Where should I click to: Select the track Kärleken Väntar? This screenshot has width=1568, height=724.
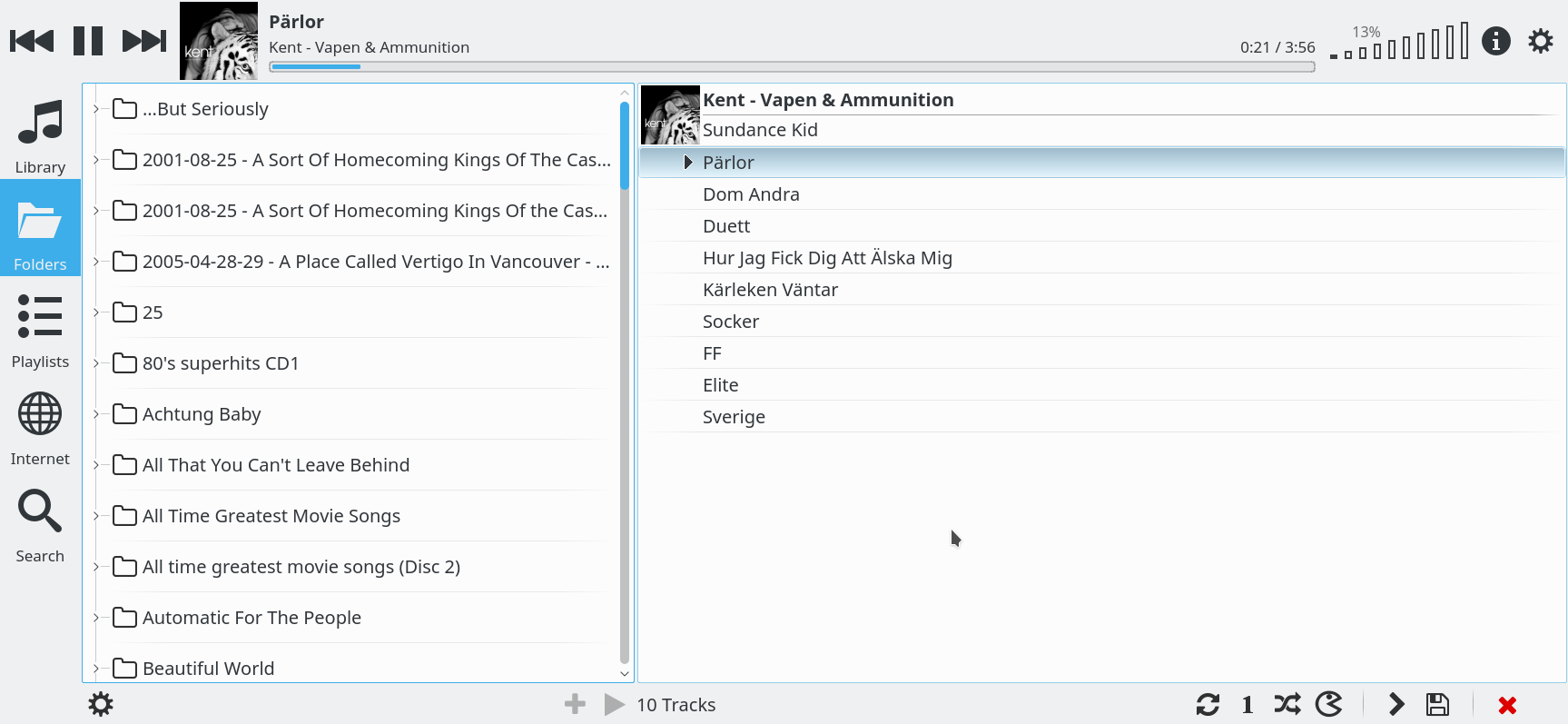1102,290
